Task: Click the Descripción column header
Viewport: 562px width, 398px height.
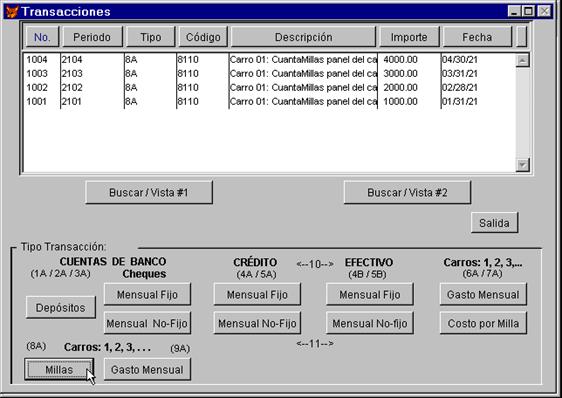Action: click(303, 37)
